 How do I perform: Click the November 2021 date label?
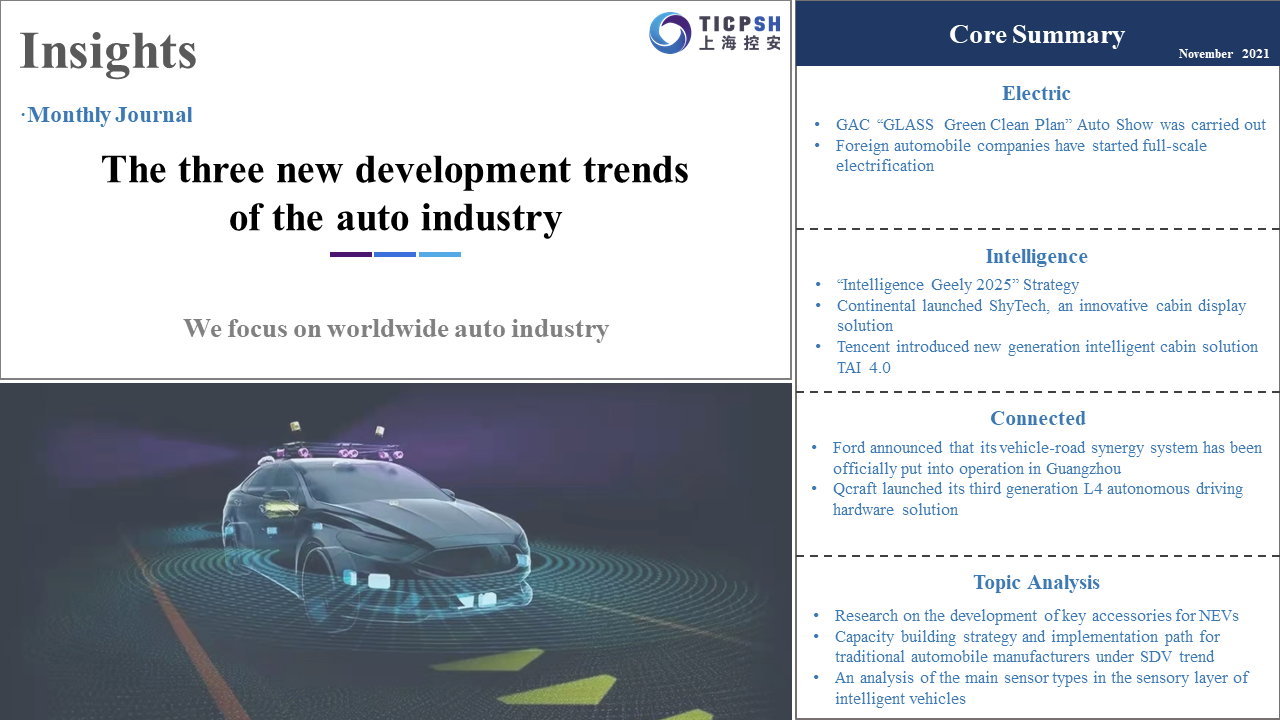[1223, 54]
